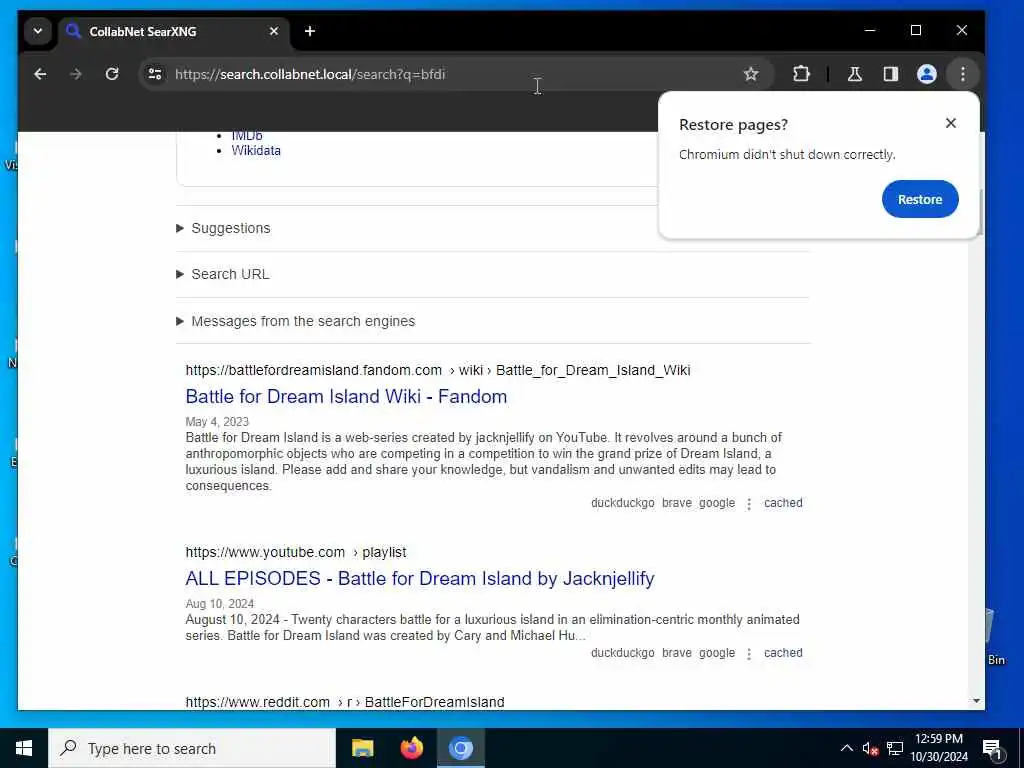
Task: Reload the page with the refresh icon
Action: coord(112,74)
